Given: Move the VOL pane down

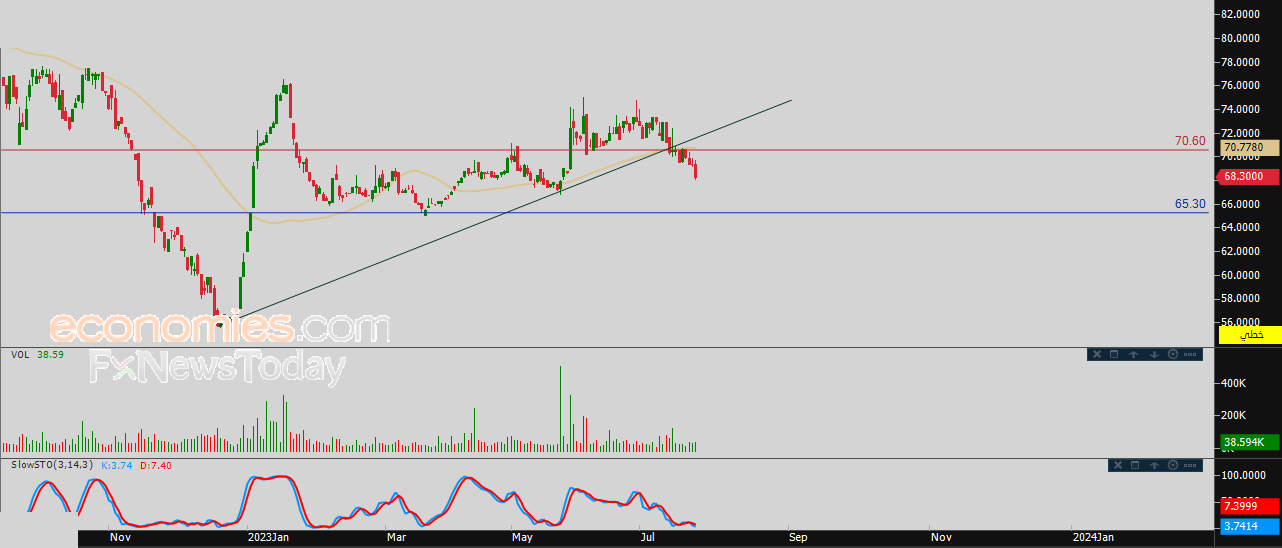Looking at the screenshot, I should coord(1154,354).
